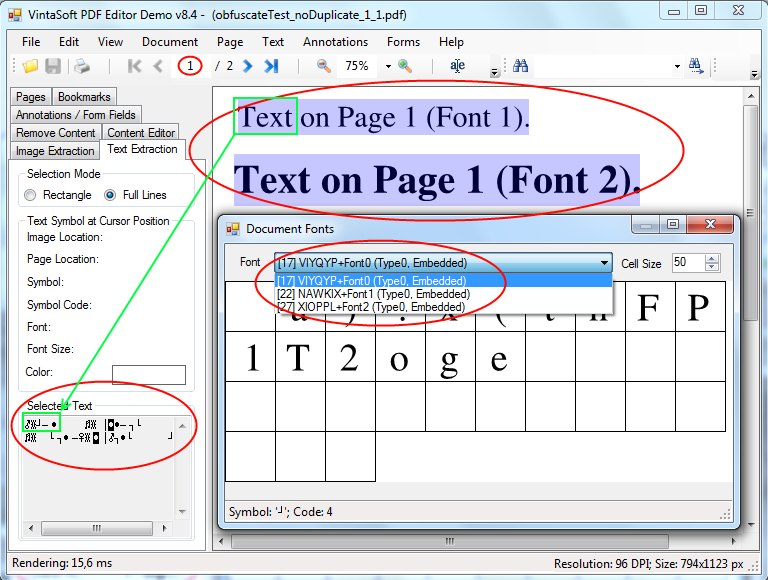This screenshot has width=768, height=580.
Task: Choose font [22] NAWKIX+Font1 in list
Action: point(443,294)
